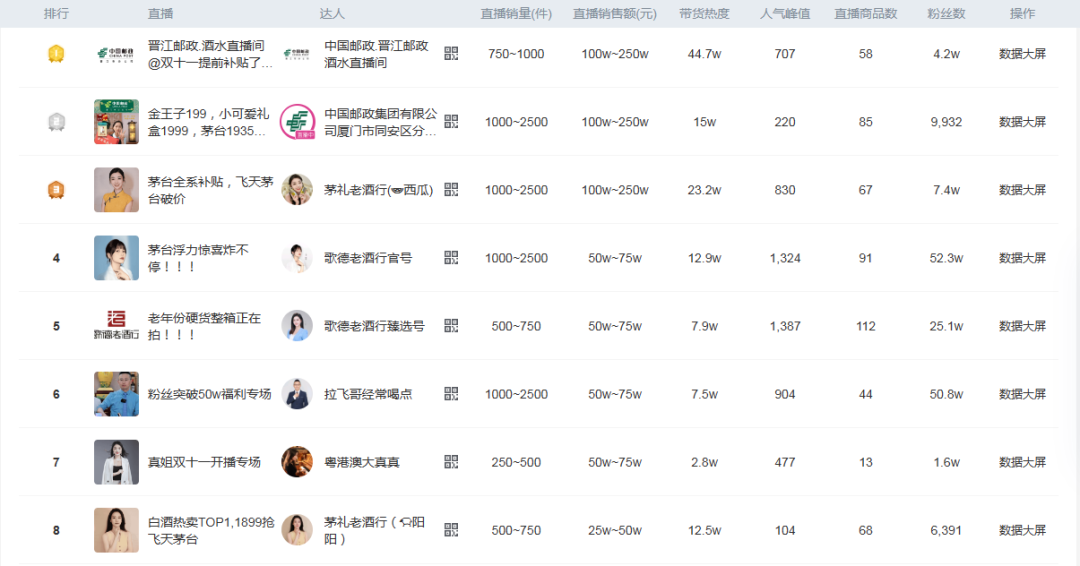Click the 直播销量(件) column header
Screen dimensions: 1080x566
point(516,14)
